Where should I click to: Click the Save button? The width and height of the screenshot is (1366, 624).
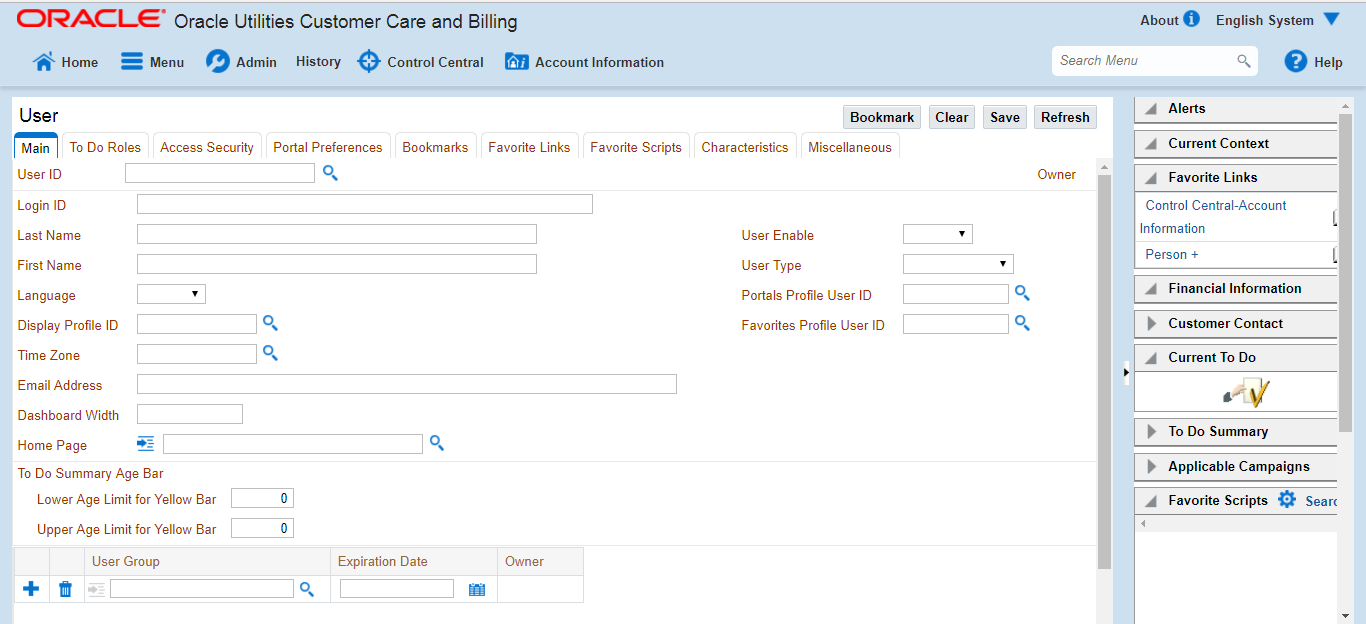pos(1005,117)
